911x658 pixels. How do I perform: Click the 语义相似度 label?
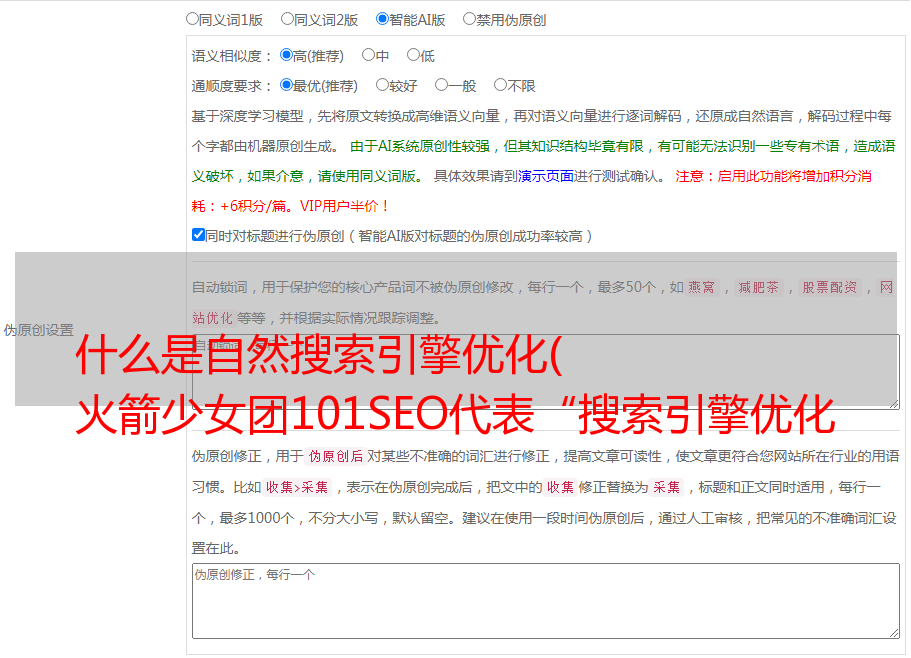point(232,56)
